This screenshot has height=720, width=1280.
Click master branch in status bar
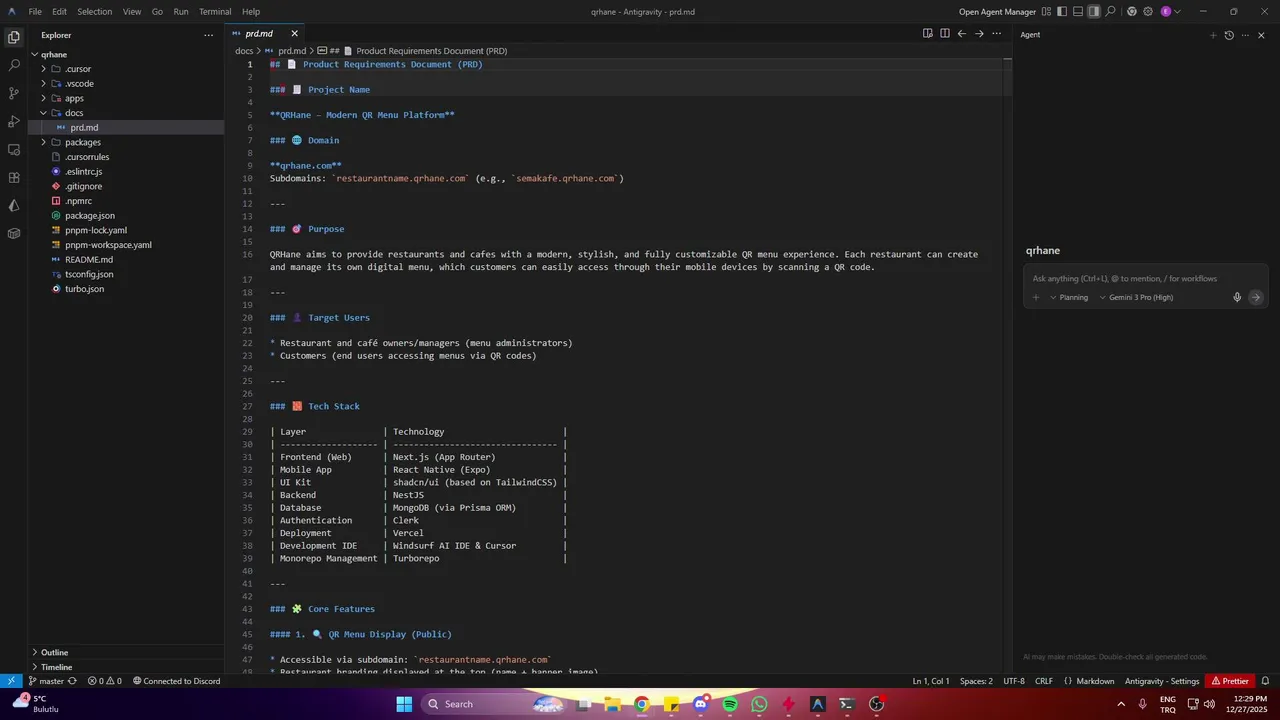tap(46, 681)
